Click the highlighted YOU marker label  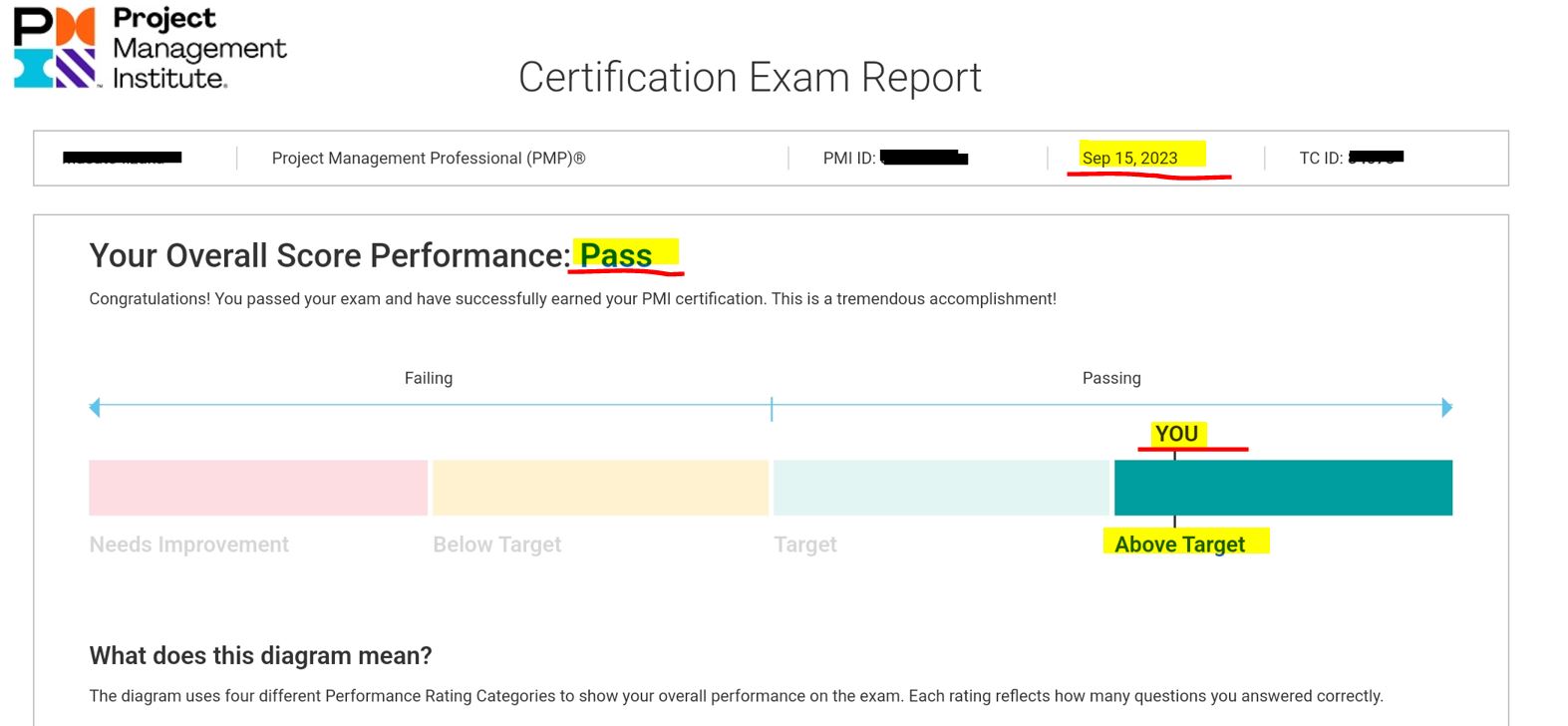(1176, 434)
